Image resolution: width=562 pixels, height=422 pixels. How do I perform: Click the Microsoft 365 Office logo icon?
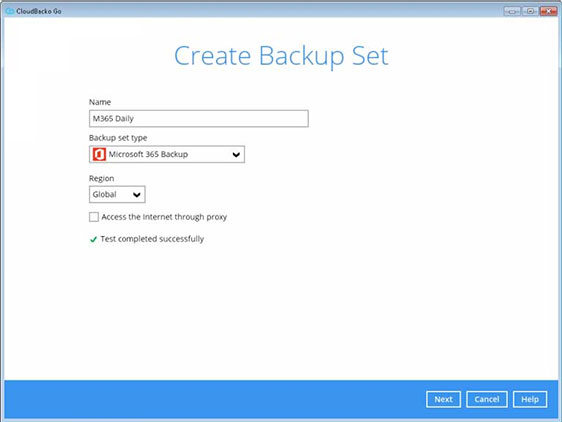click(x=99, y=155)
